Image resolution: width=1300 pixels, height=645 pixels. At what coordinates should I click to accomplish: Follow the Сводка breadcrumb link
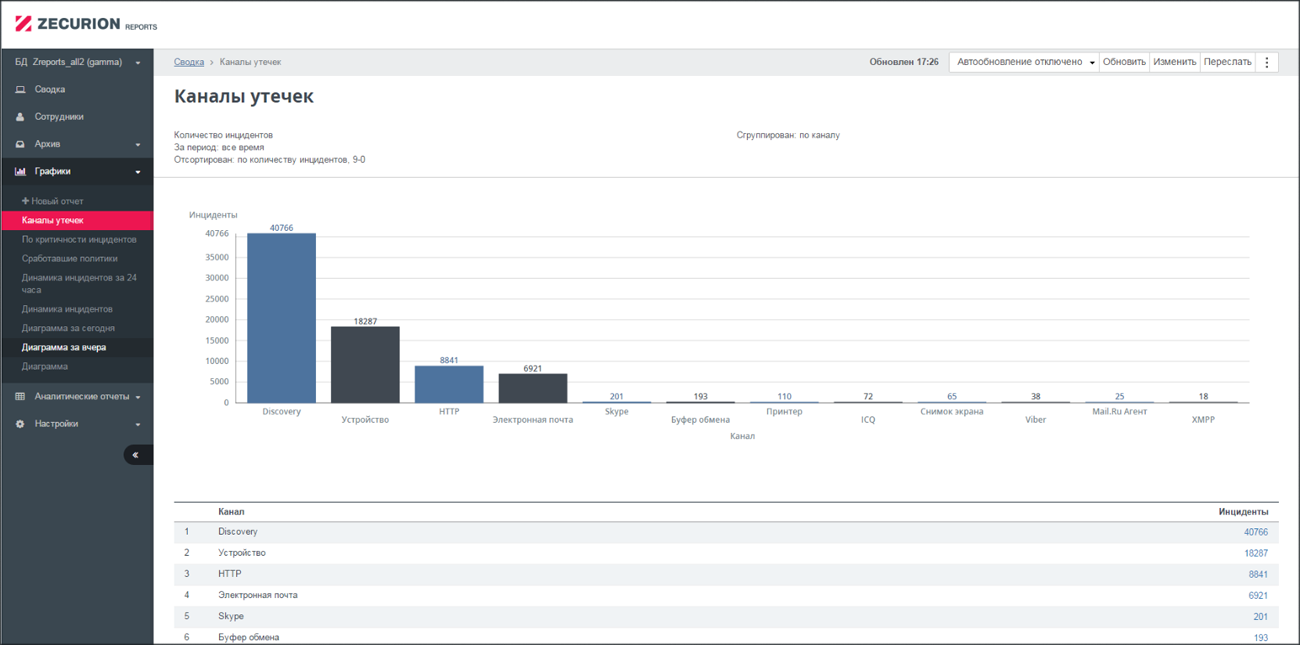(x=189, y=62)
